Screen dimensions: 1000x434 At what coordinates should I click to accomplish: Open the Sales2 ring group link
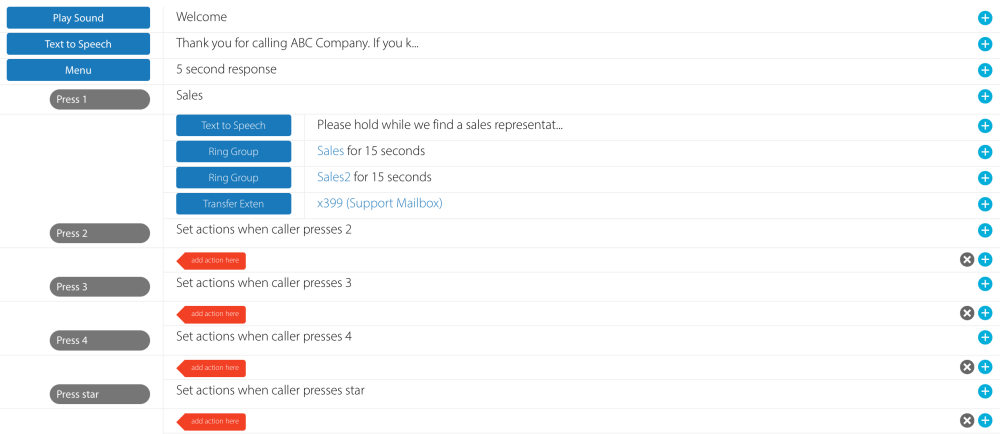[x=333, y=177]
